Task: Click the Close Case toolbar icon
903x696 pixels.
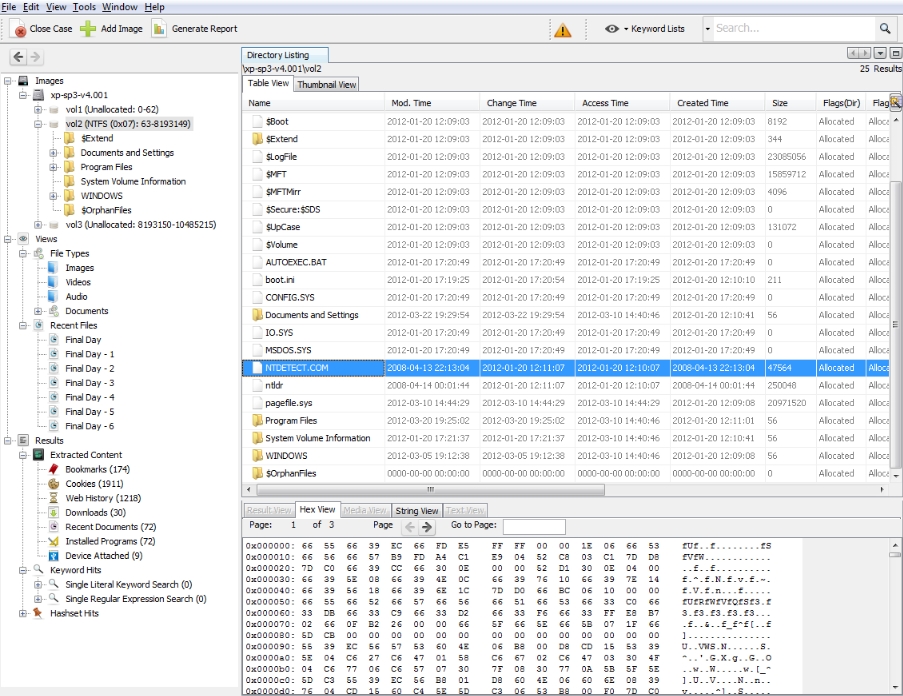Action: click(x=17, y=29)
